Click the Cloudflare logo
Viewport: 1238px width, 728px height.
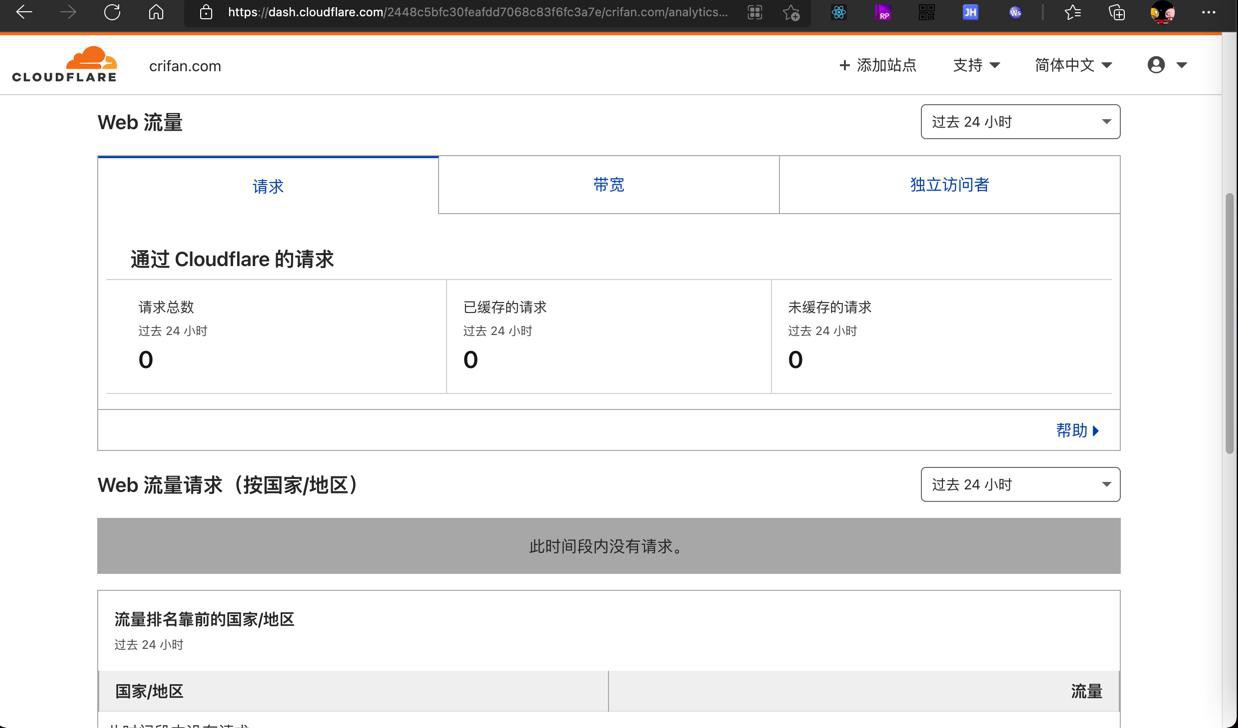(x=65, y=64)
